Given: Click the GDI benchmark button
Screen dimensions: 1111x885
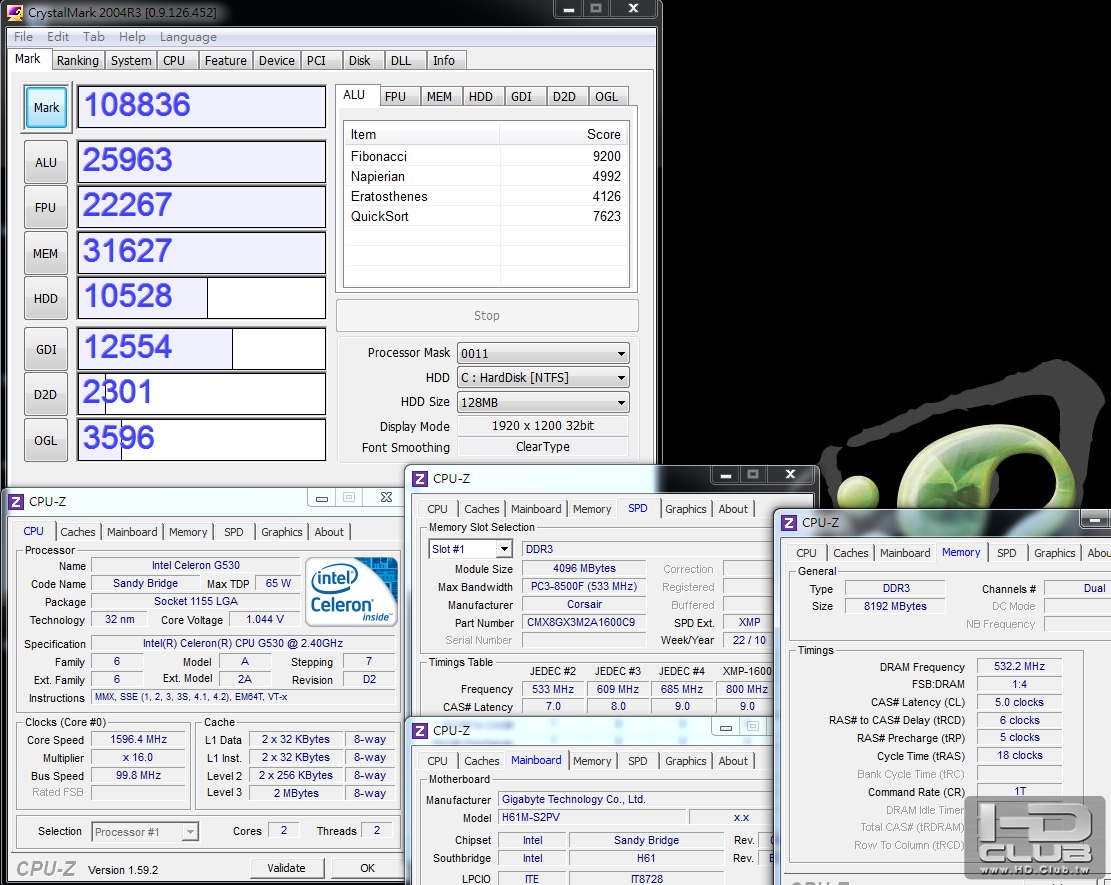Looking at the screenshot, I should 46,349.
